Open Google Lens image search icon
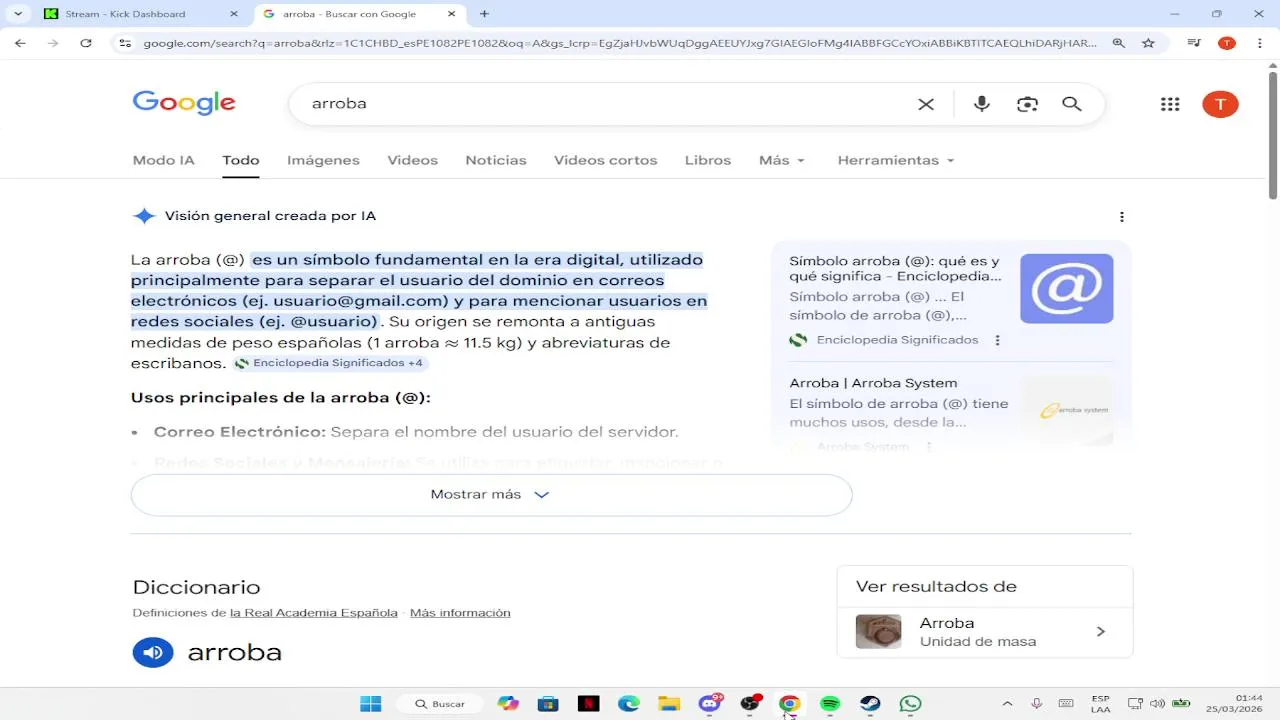The image size is (1280, 720). (x=1027, y=104)
